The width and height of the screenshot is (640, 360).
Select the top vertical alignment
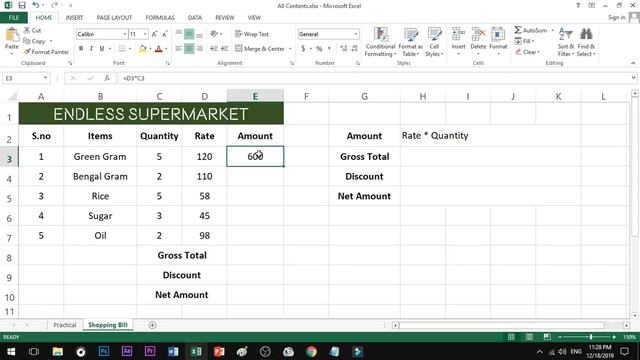pos(179,34)
